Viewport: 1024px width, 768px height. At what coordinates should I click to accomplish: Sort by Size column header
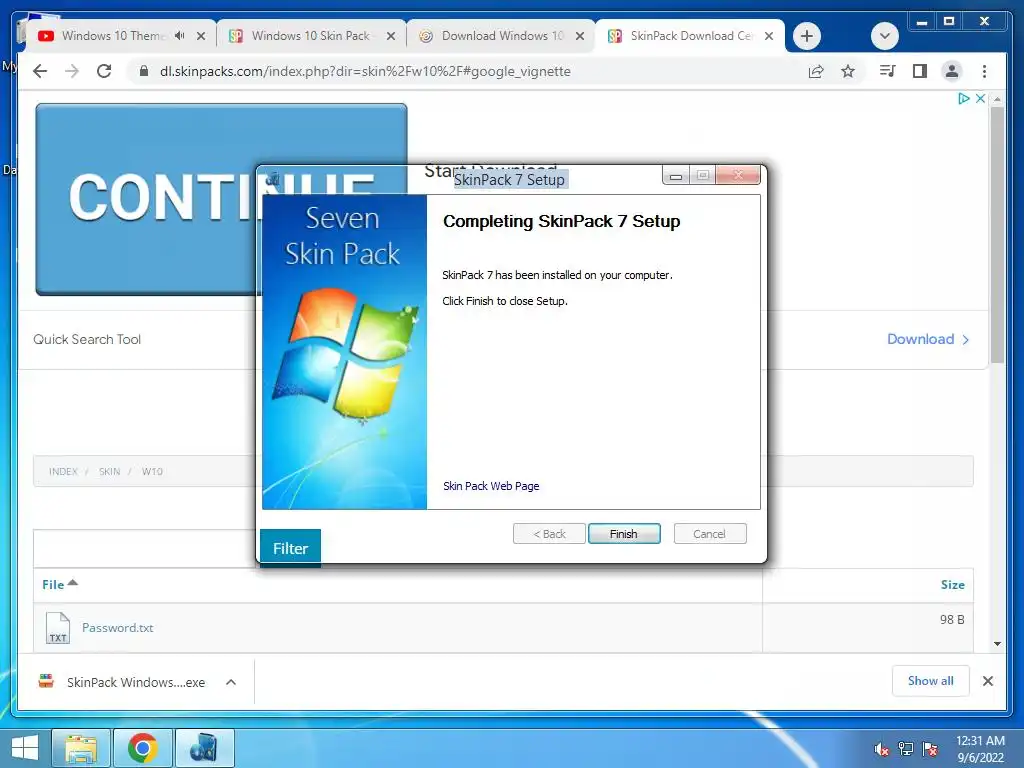point(952,584)
